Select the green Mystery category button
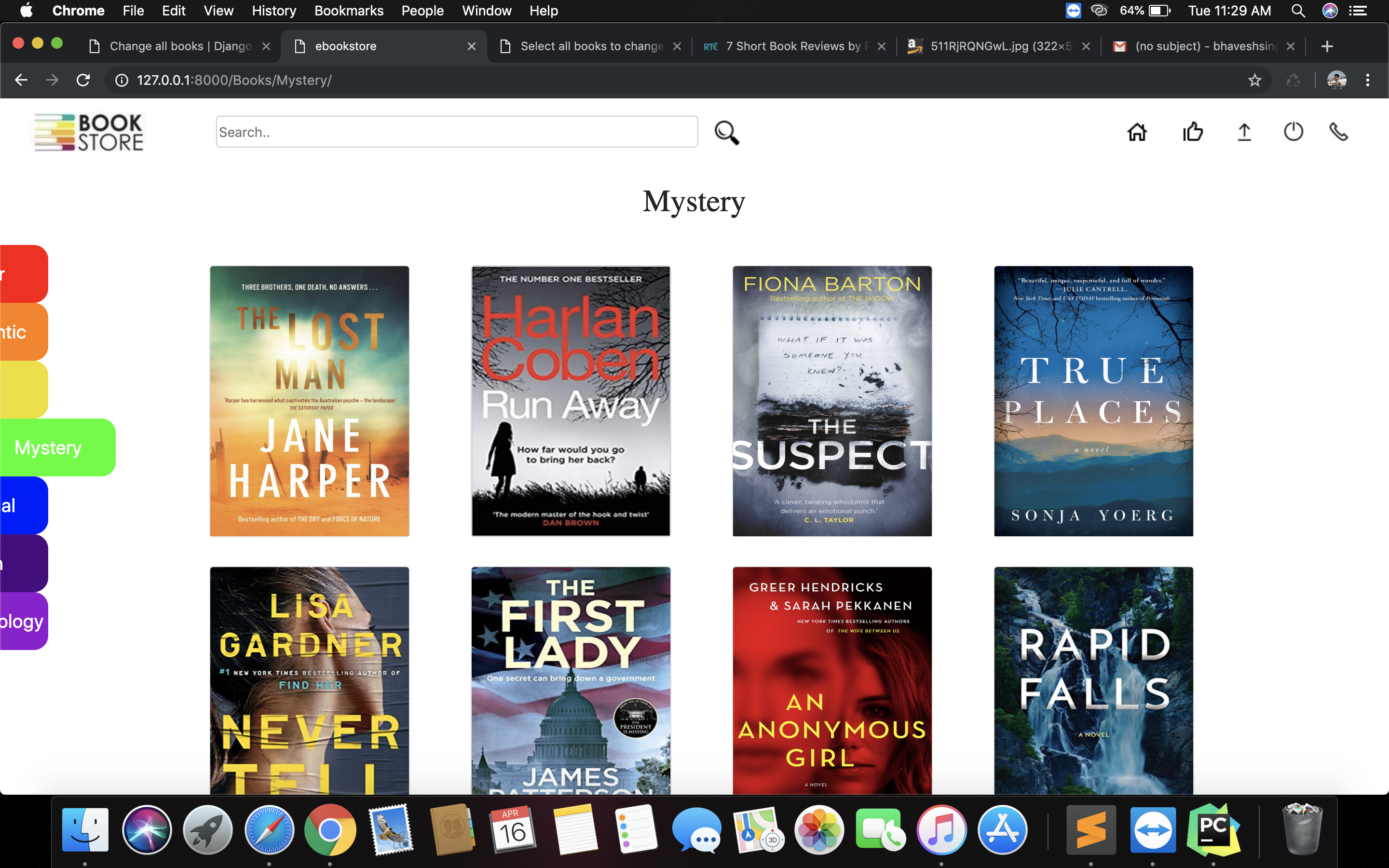Screen dimensions: 1389x868 pyautogui.click(x=57, y=447)
